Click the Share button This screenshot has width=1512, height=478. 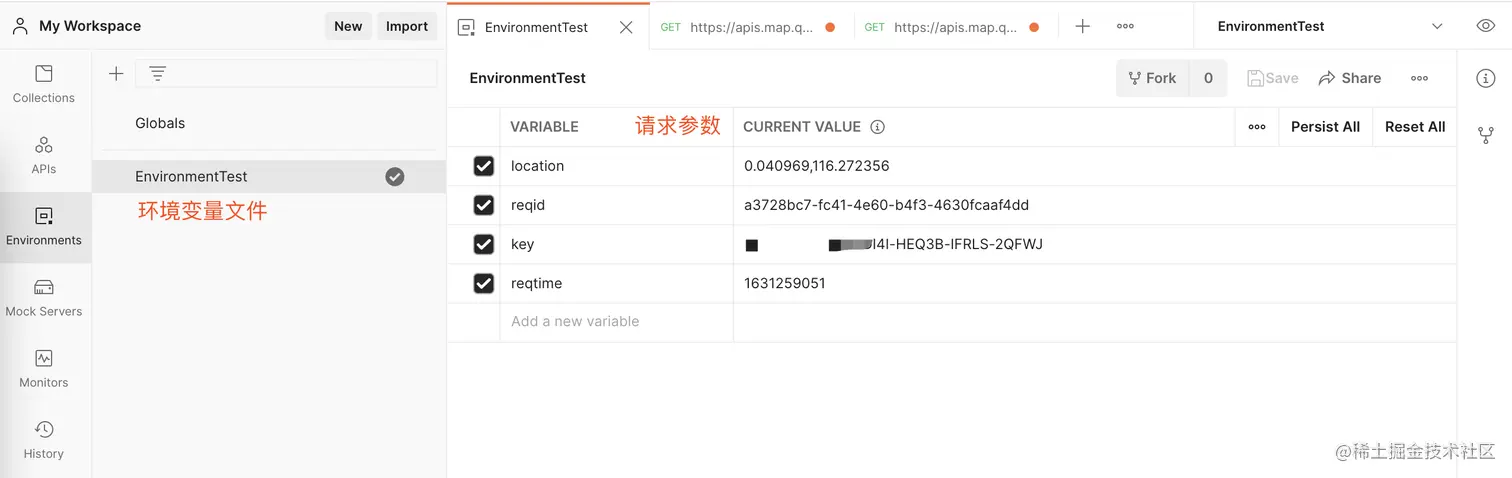tap(1350, 78)
